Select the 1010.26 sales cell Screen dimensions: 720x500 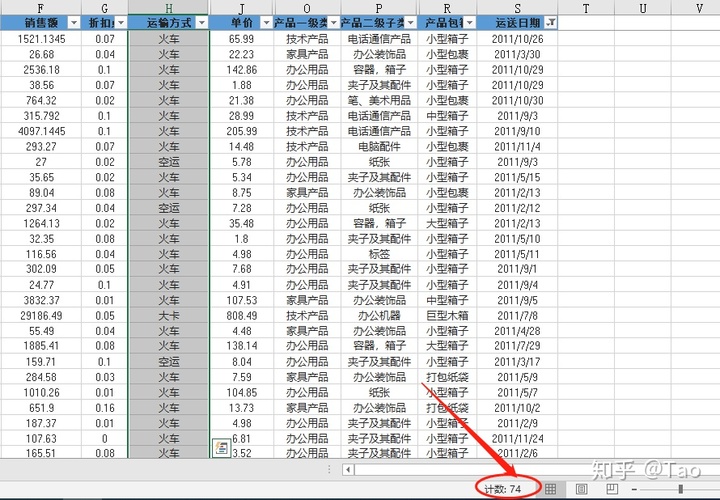(41, 393)
